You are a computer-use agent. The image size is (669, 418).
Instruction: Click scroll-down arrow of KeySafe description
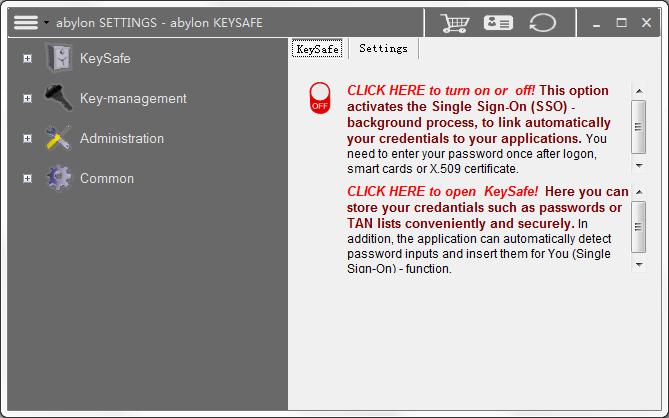tap(639, 265)
